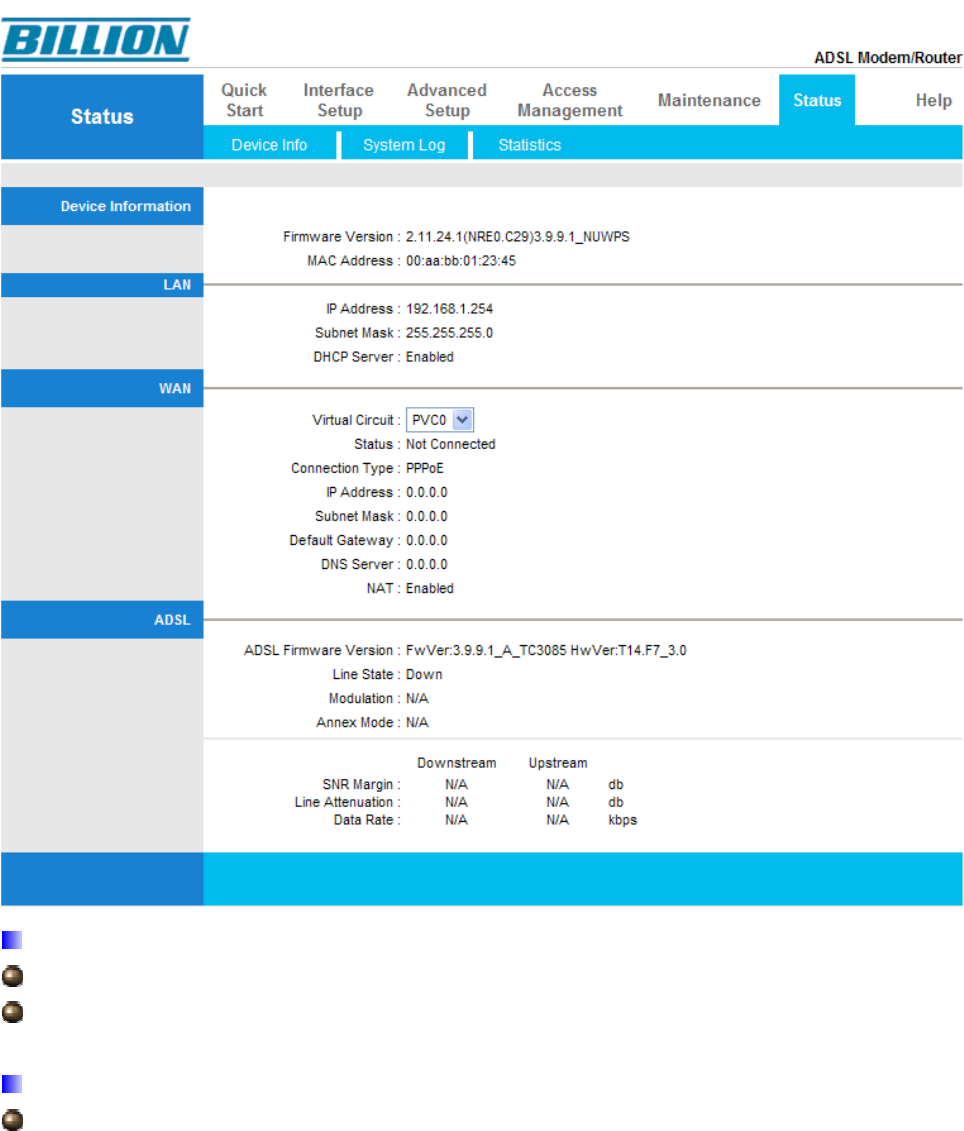
Task: View the System Log page
Action: 404,145
